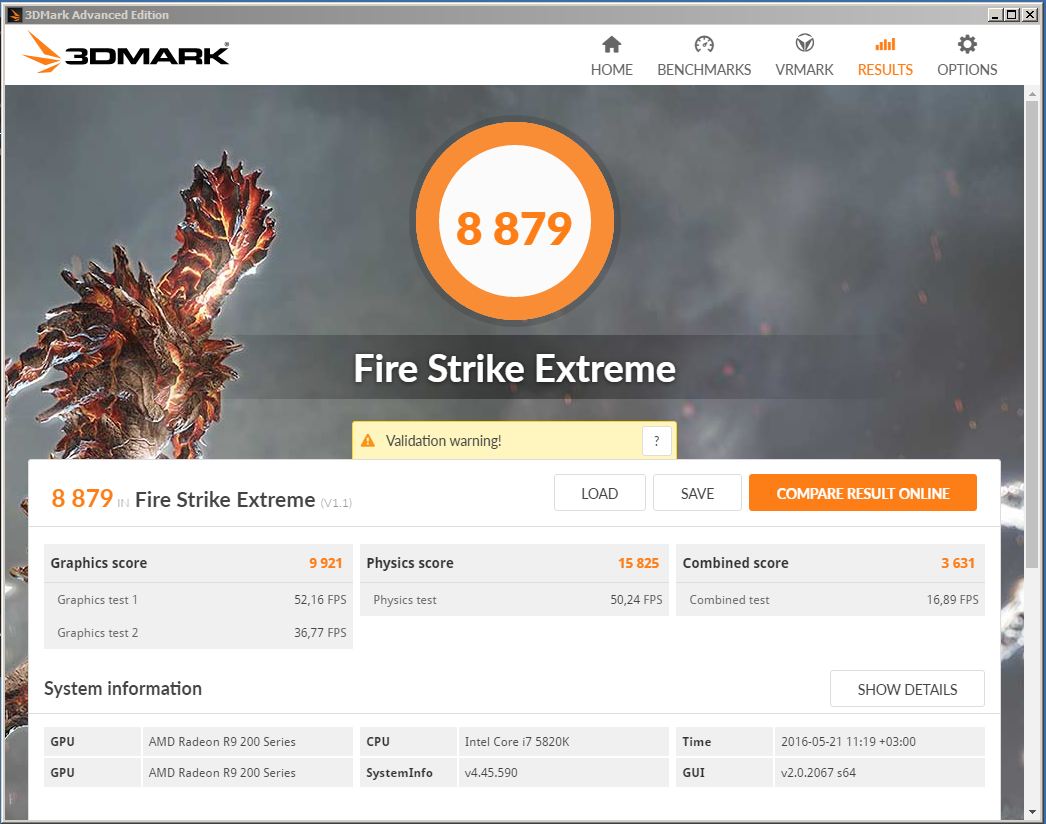The height and width of the screenshot is (824, 1046).
Task: Click the 16,89 FPS value
Action: pos(953,600)
